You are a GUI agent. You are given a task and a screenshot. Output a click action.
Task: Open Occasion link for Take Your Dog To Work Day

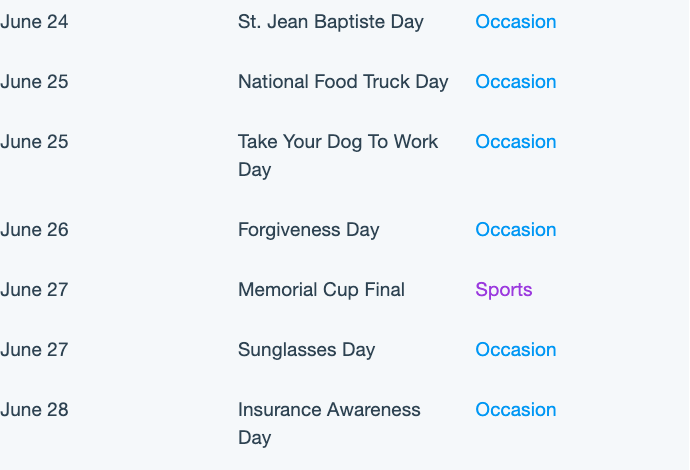[516, 142]
